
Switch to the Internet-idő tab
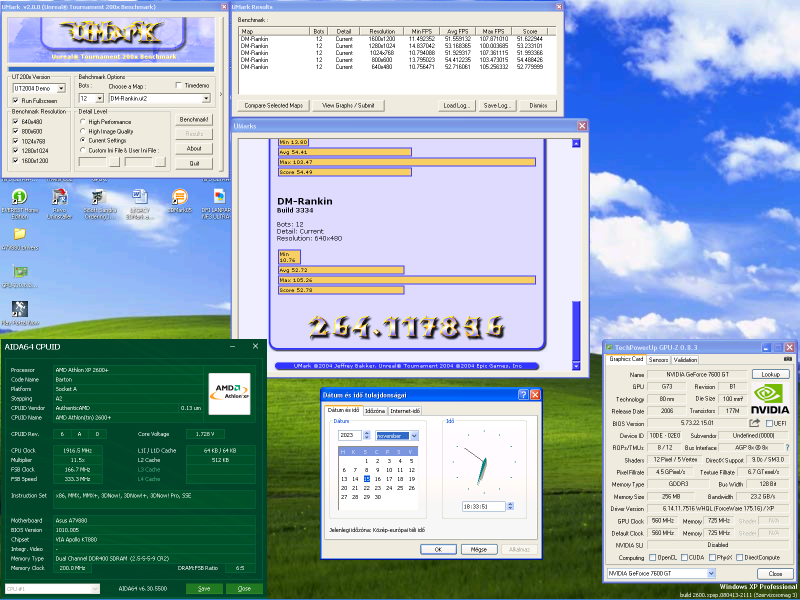[x=405, y=411]
